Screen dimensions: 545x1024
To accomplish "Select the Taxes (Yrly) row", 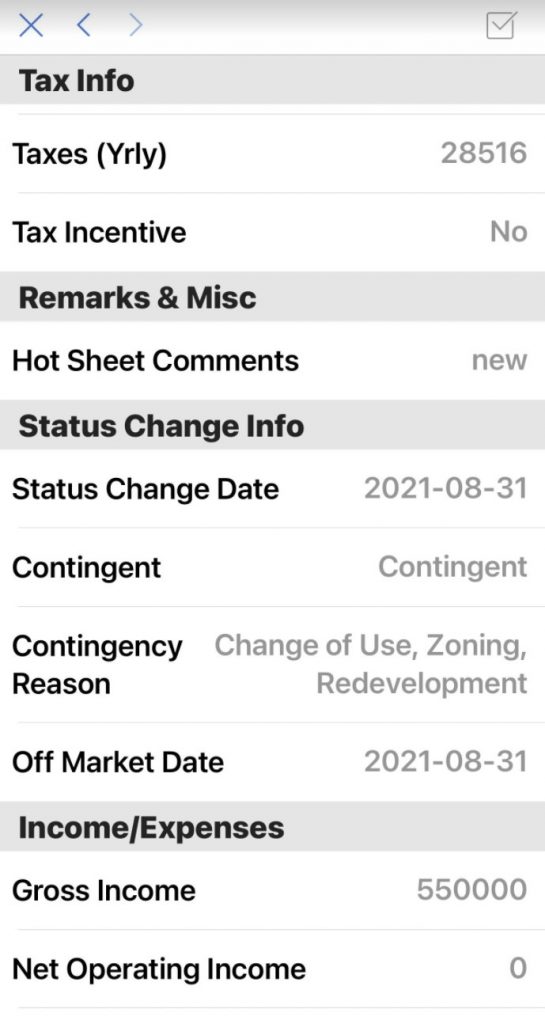I will [272, 153].
